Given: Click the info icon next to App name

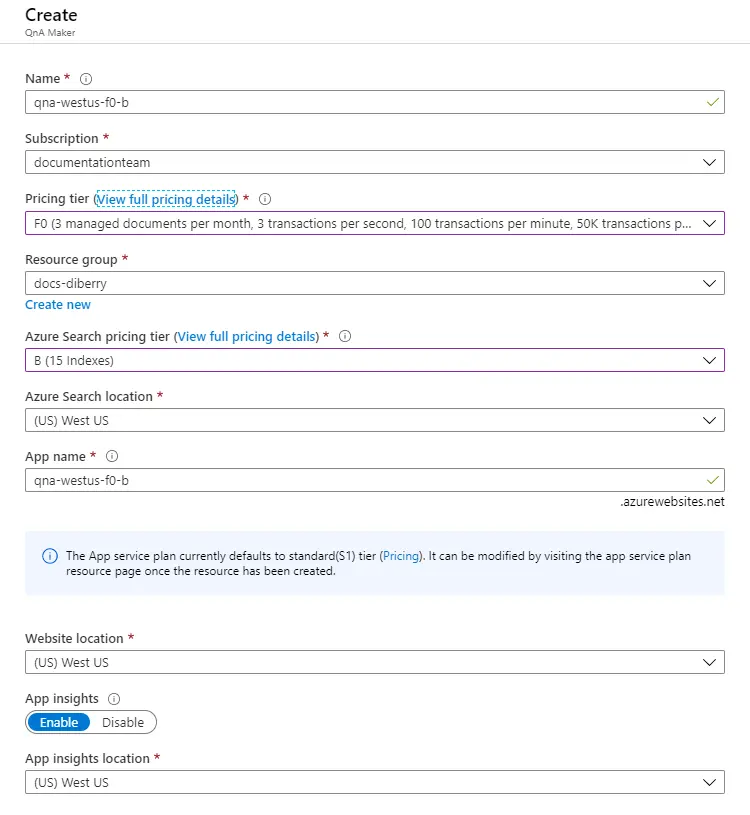Looking at the screenshot, I should point(112,456).
